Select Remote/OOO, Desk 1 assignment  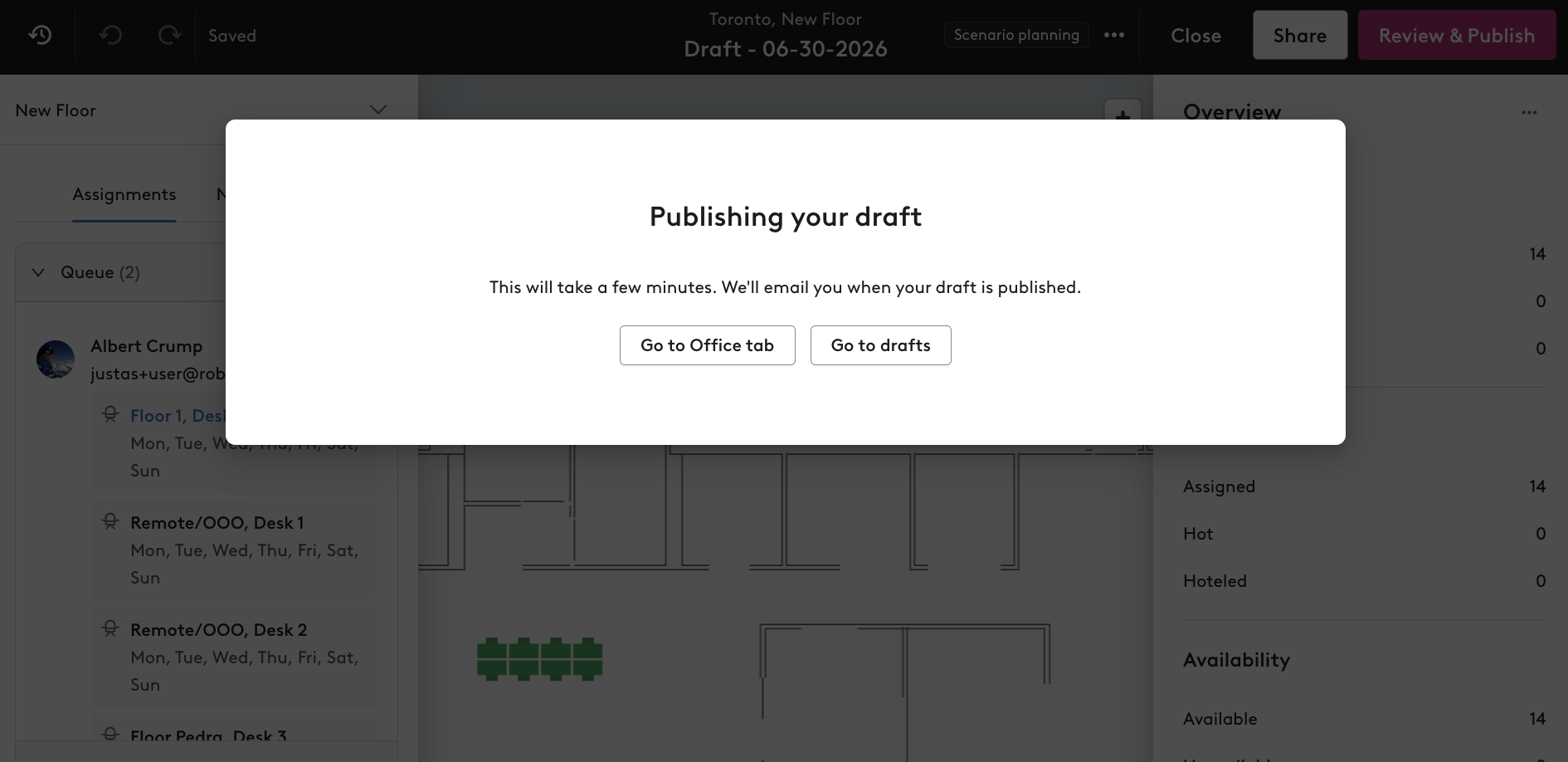(234, 550)
